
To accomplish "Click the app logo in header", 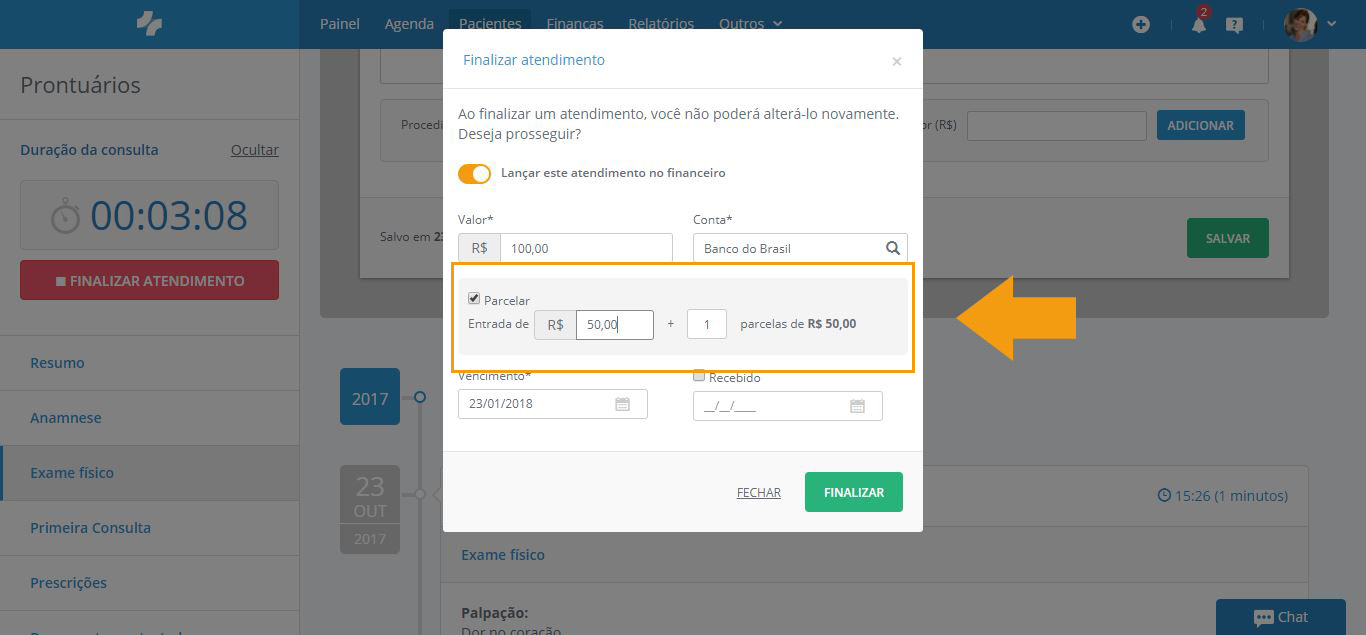I will click(x=149, y=24).
